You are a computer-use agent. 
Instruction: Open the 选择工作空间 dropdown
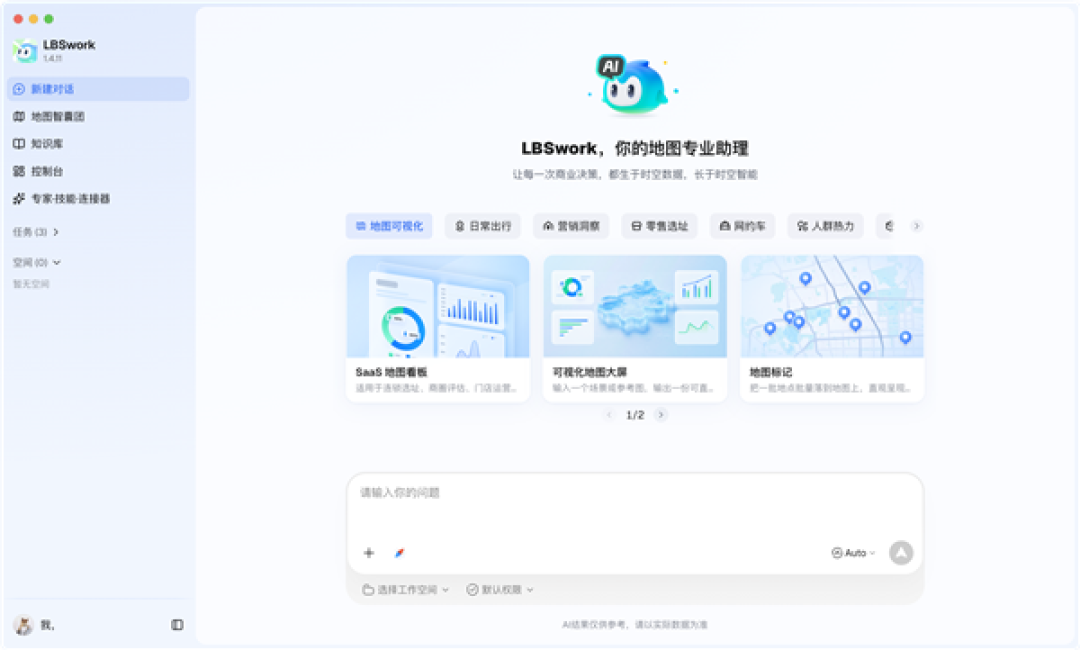406,590
